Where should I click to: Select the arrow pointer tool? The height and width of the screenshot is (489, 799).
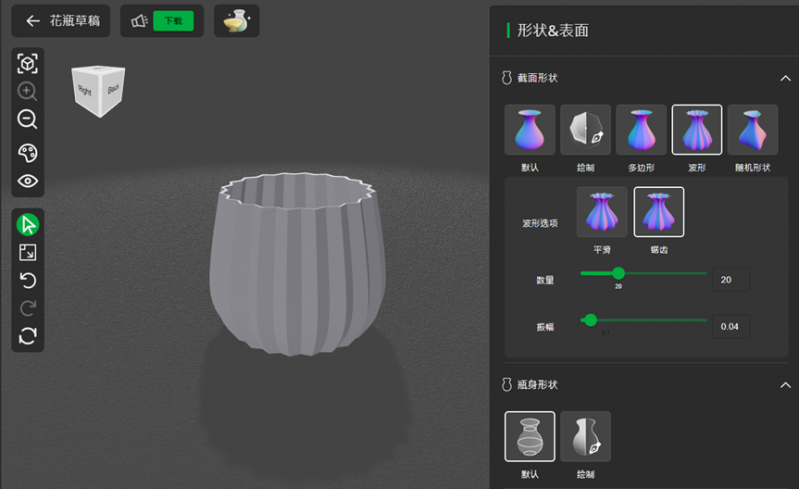pyautogui.click(x=28, y=225)
